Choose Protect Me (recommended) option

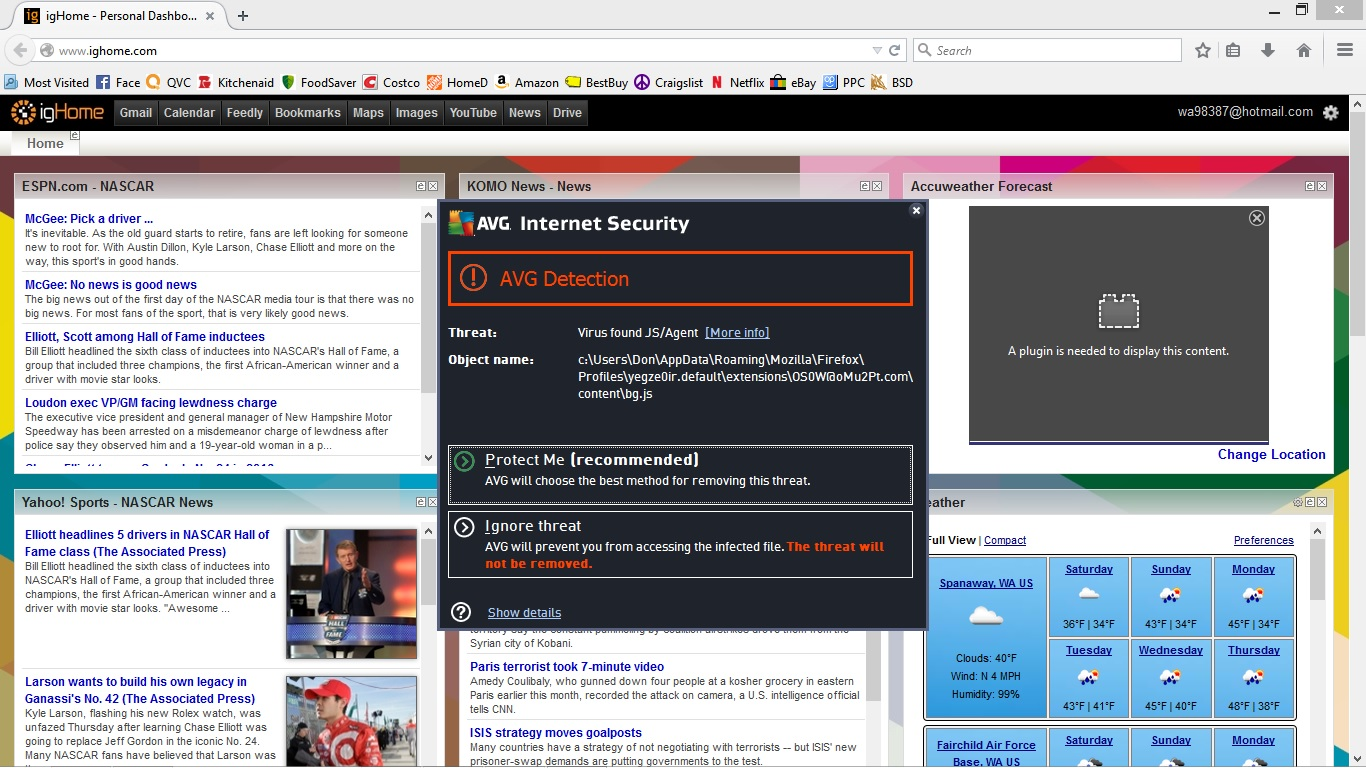tap(680, 475)
